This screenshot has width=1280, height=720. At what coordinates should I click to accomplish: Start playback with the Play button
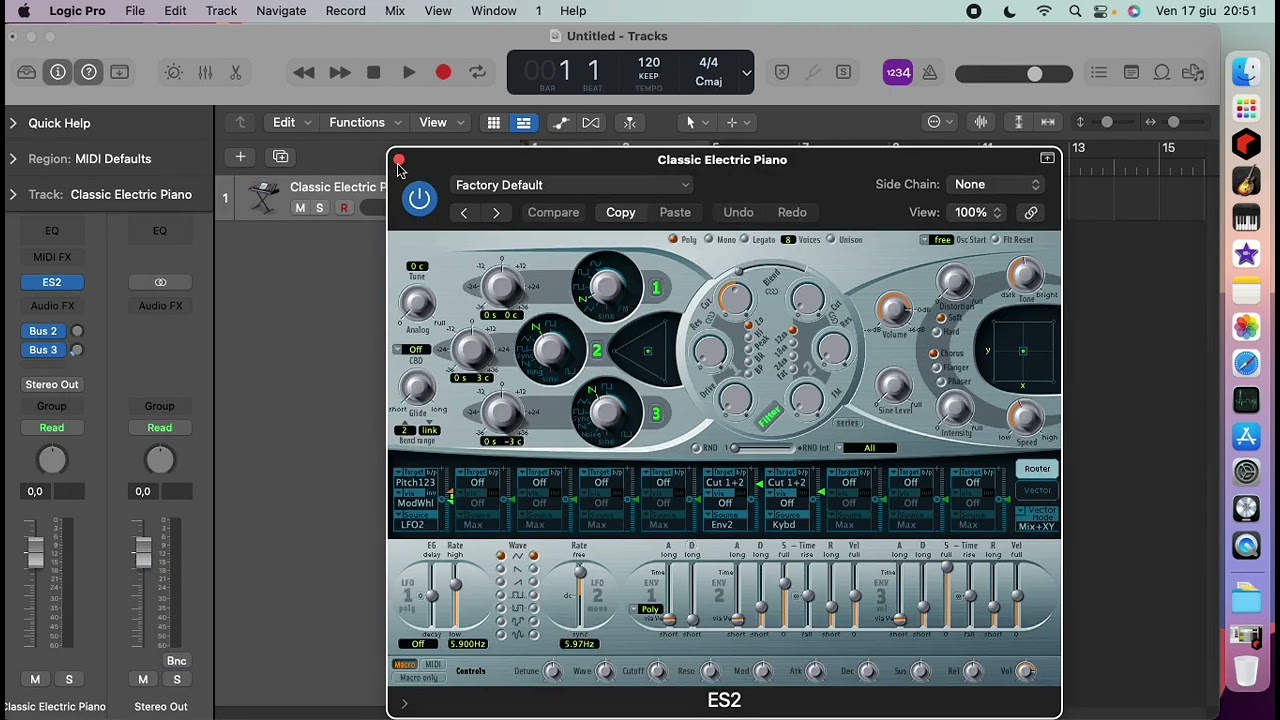(408, 72)
